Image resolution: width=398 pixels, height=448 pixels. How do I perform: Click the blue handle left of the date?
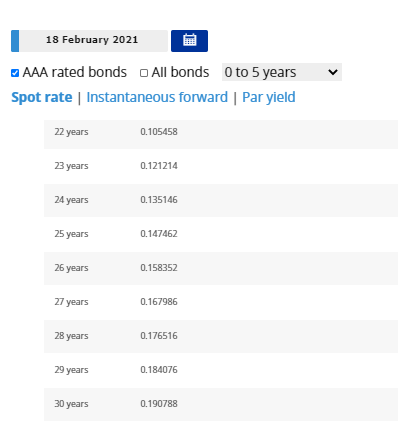click(x=15, y=41)
